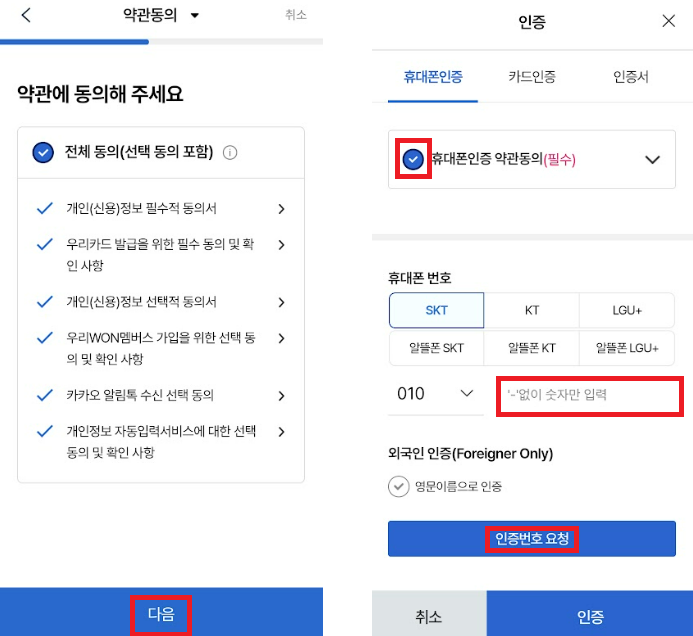
Task: Open chevron for 우리카드 발급을 위한 필수 동의
Action: [282, 244]
